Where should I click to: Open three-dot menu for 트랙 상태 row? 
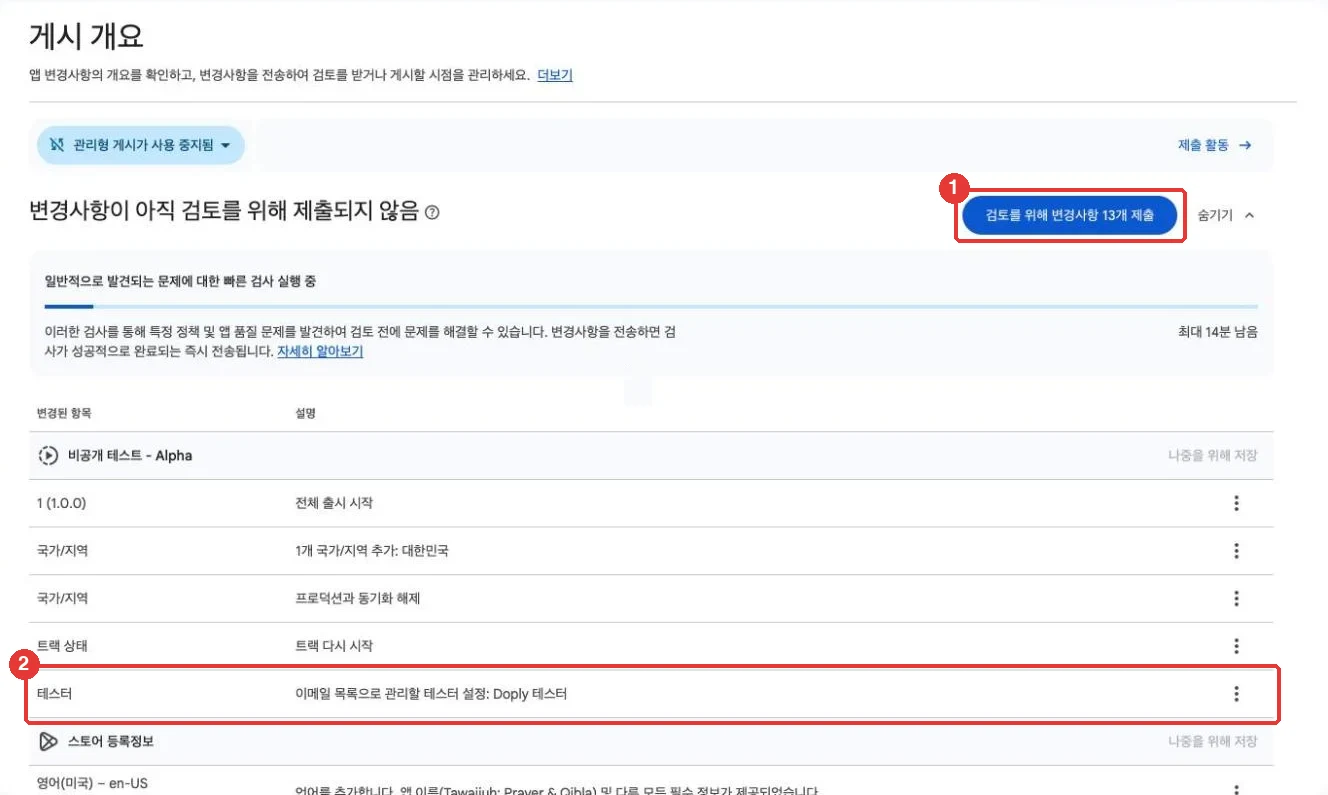click(x=1237, y=646)
